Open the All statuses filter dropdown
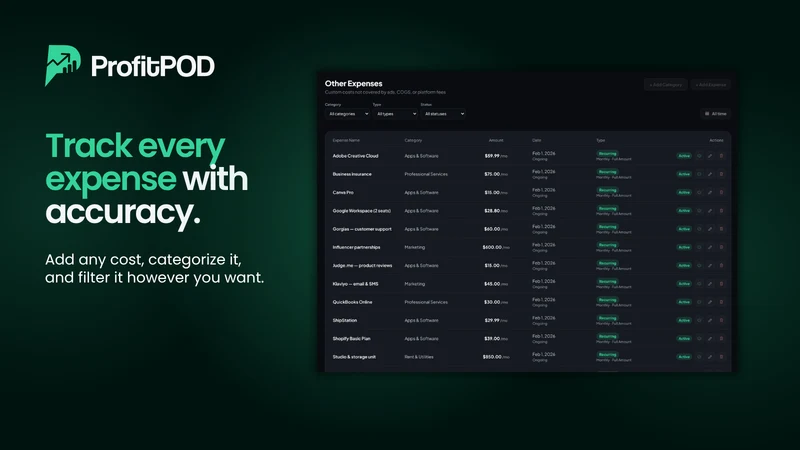Viewport: 800px width, 450px height. (x=443, y=114)
